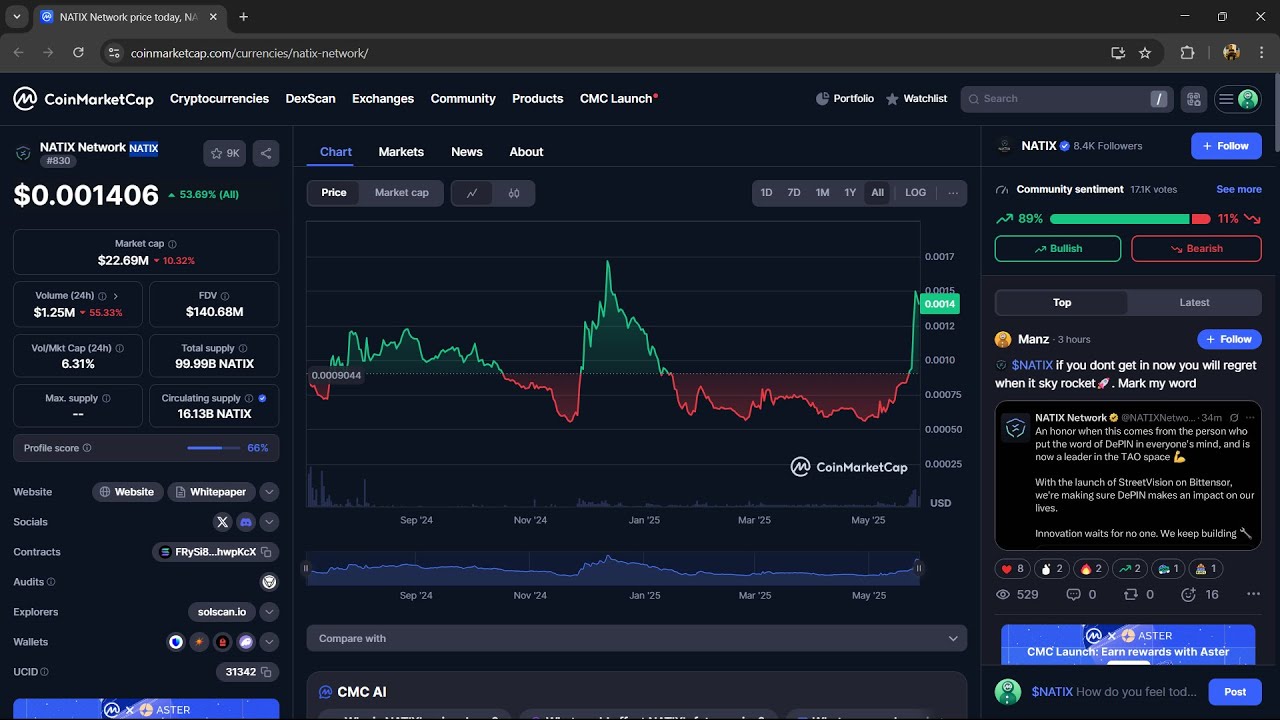
Task: Open more options on Manz's post
Action: pyautogui.click(x=1253, y=594)
